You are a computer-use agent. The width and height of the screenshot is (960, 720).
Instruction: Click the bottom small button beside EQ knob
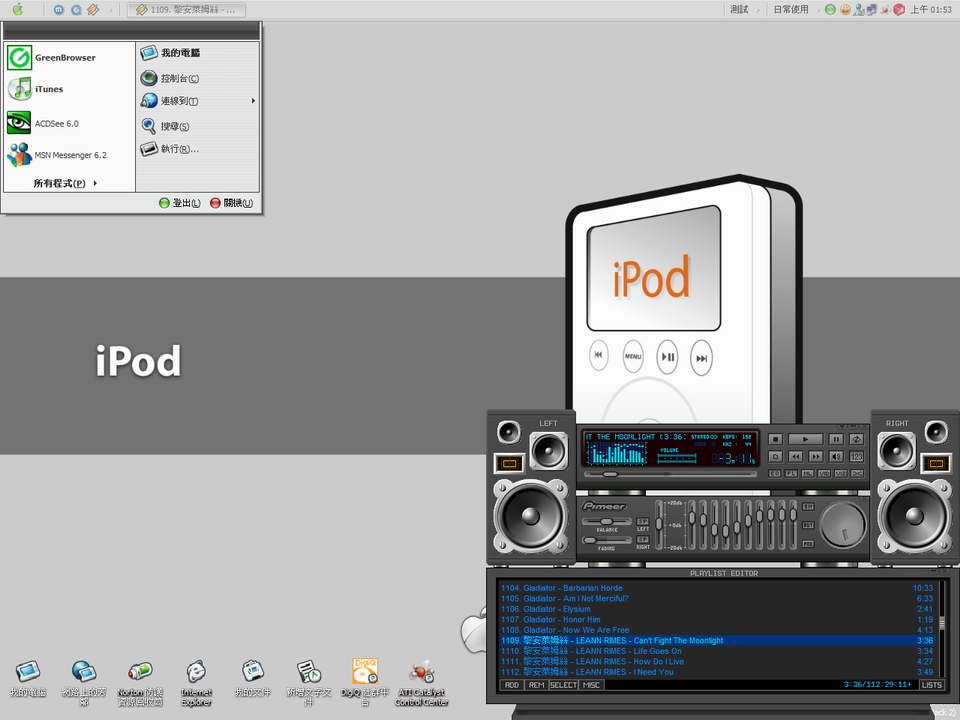[x=808, y=543]
